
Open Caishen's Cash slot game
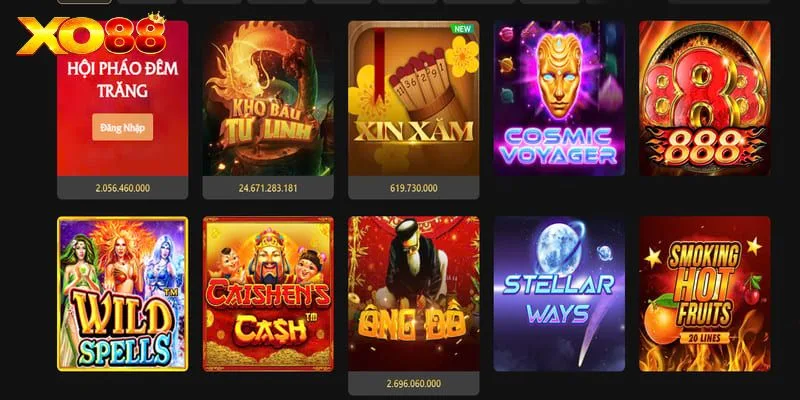click(x=268, y=294)
